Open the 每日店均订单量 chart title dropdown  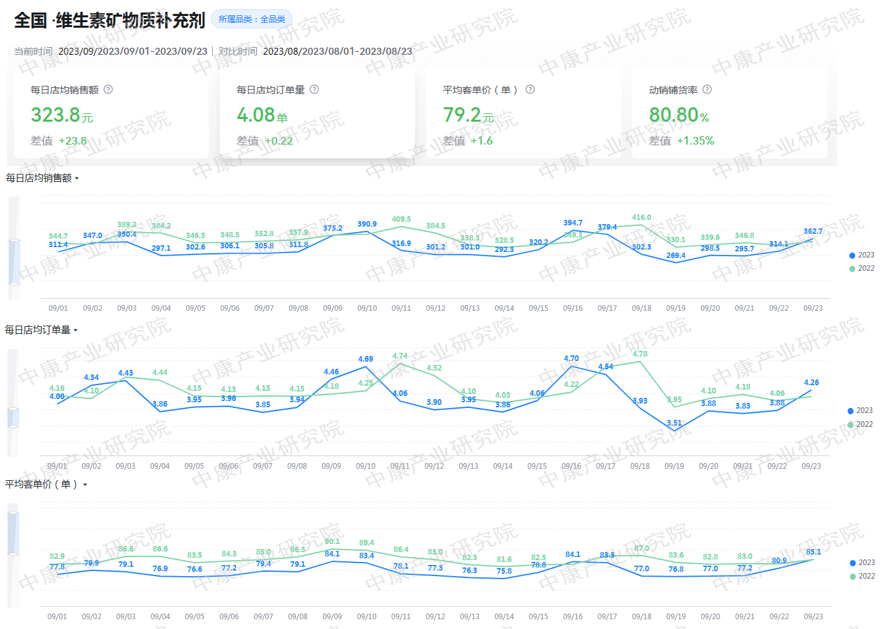[x=77, y=330]
